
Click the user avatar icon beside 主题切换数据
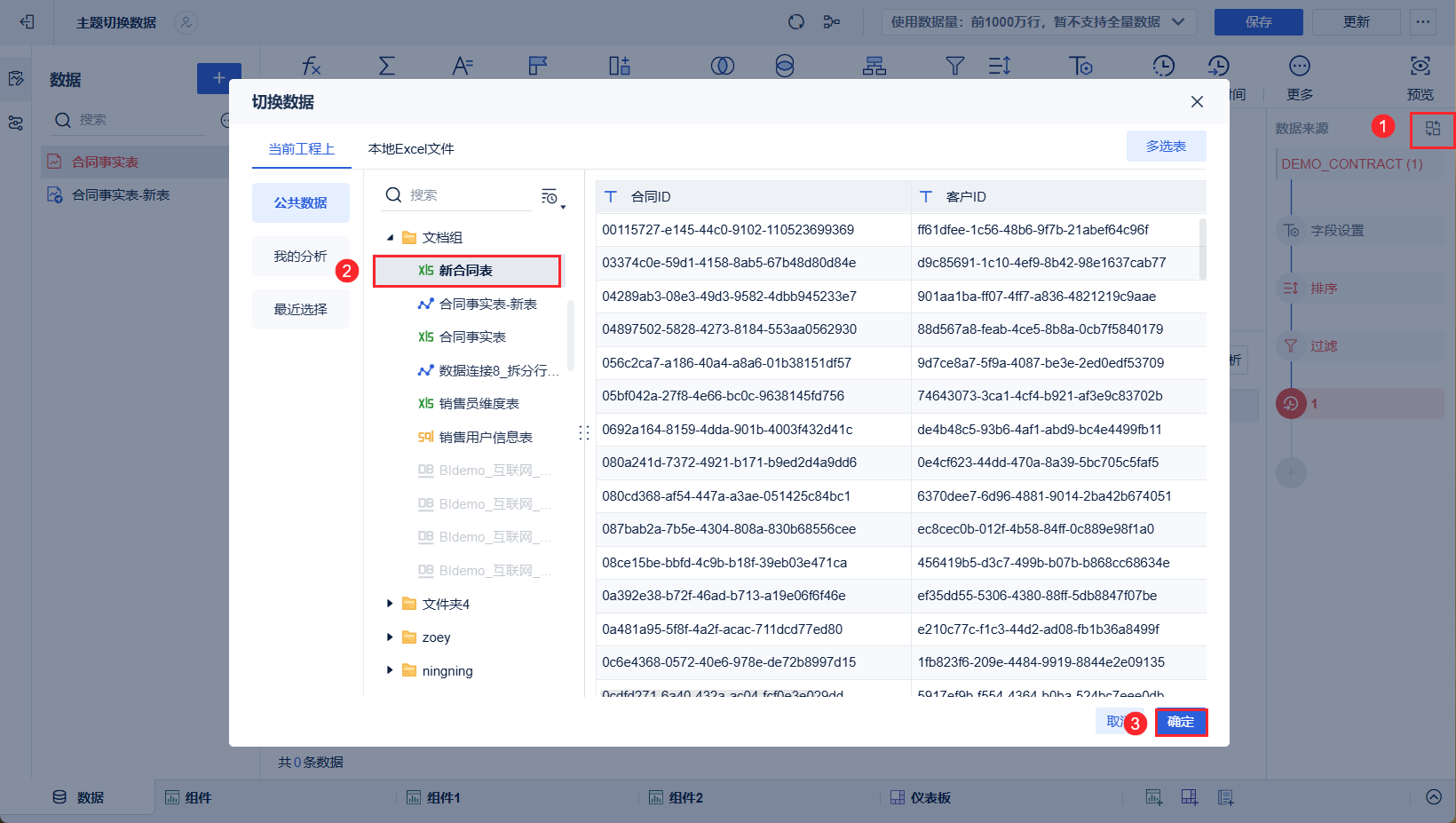click(186, 22)
